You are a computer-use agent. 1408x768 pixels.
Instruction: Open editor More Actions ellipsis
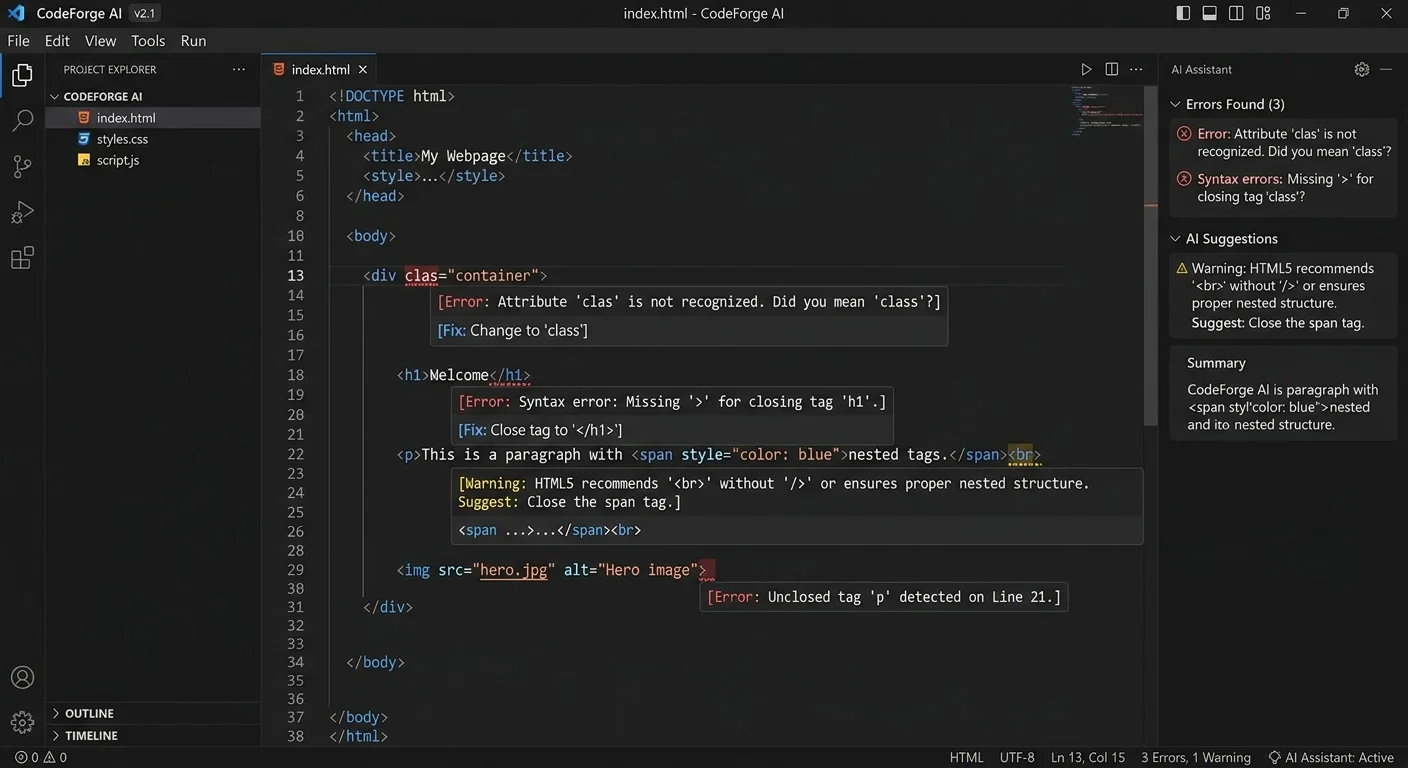[1136, 69]
